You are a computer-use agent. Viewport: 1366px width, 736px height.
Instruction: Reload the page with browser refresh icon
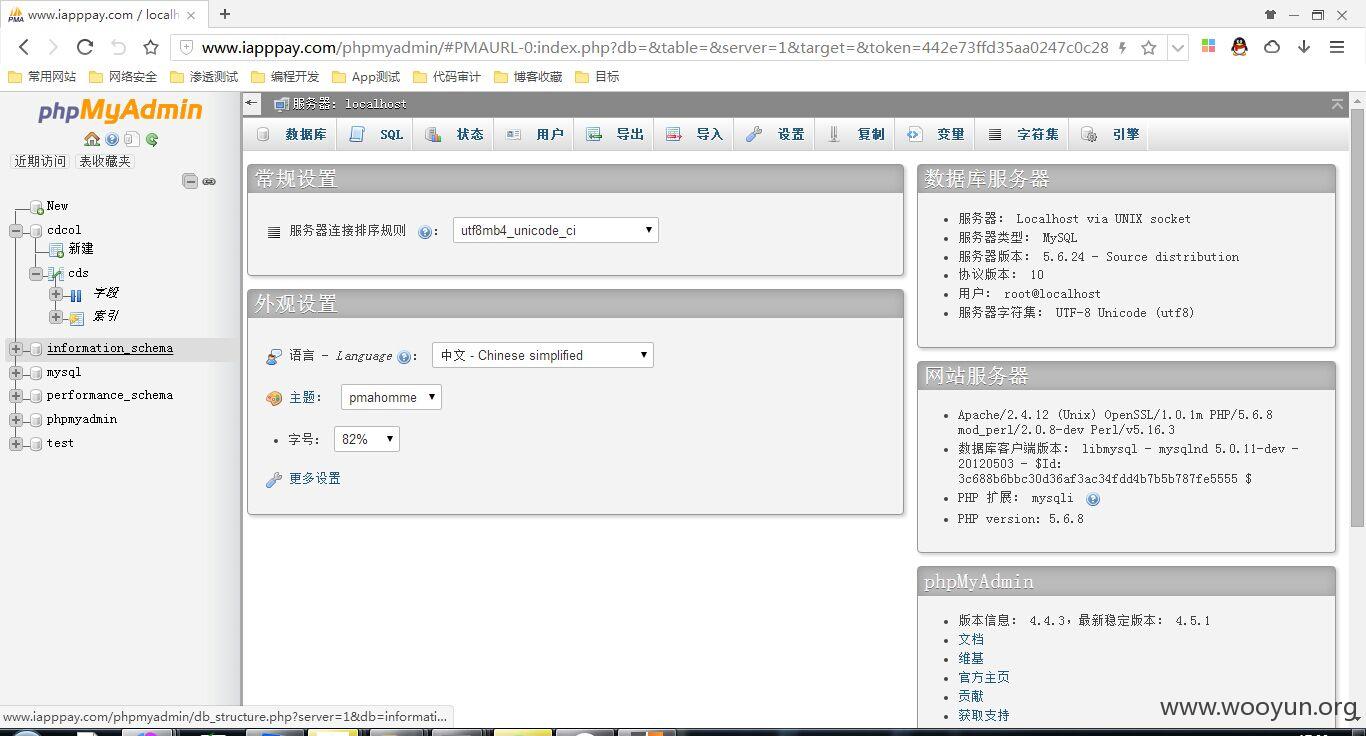coord(85,47)
